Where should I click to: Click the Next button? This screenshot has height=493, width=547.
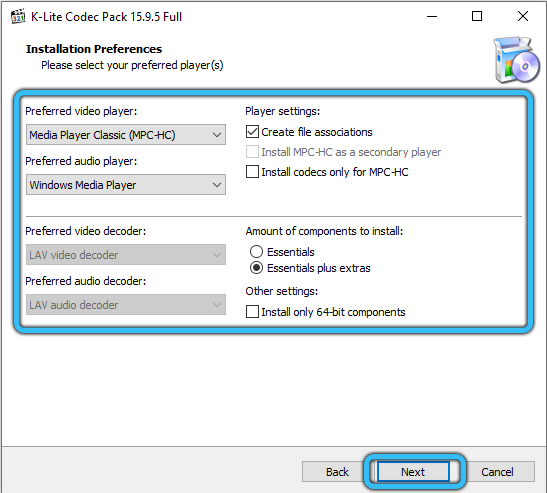tap(413, 472)
